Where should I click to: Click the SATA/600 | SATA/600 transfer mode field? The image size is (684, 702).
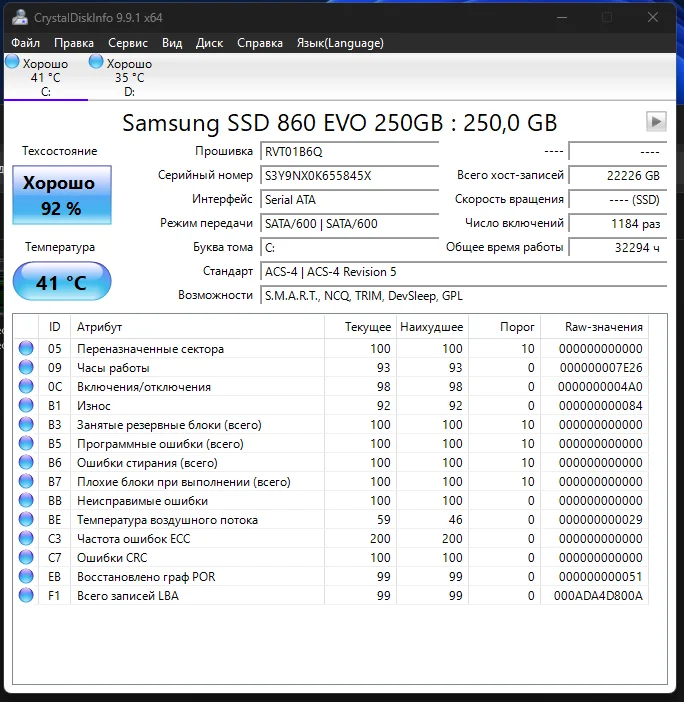(x=349, y=223)
